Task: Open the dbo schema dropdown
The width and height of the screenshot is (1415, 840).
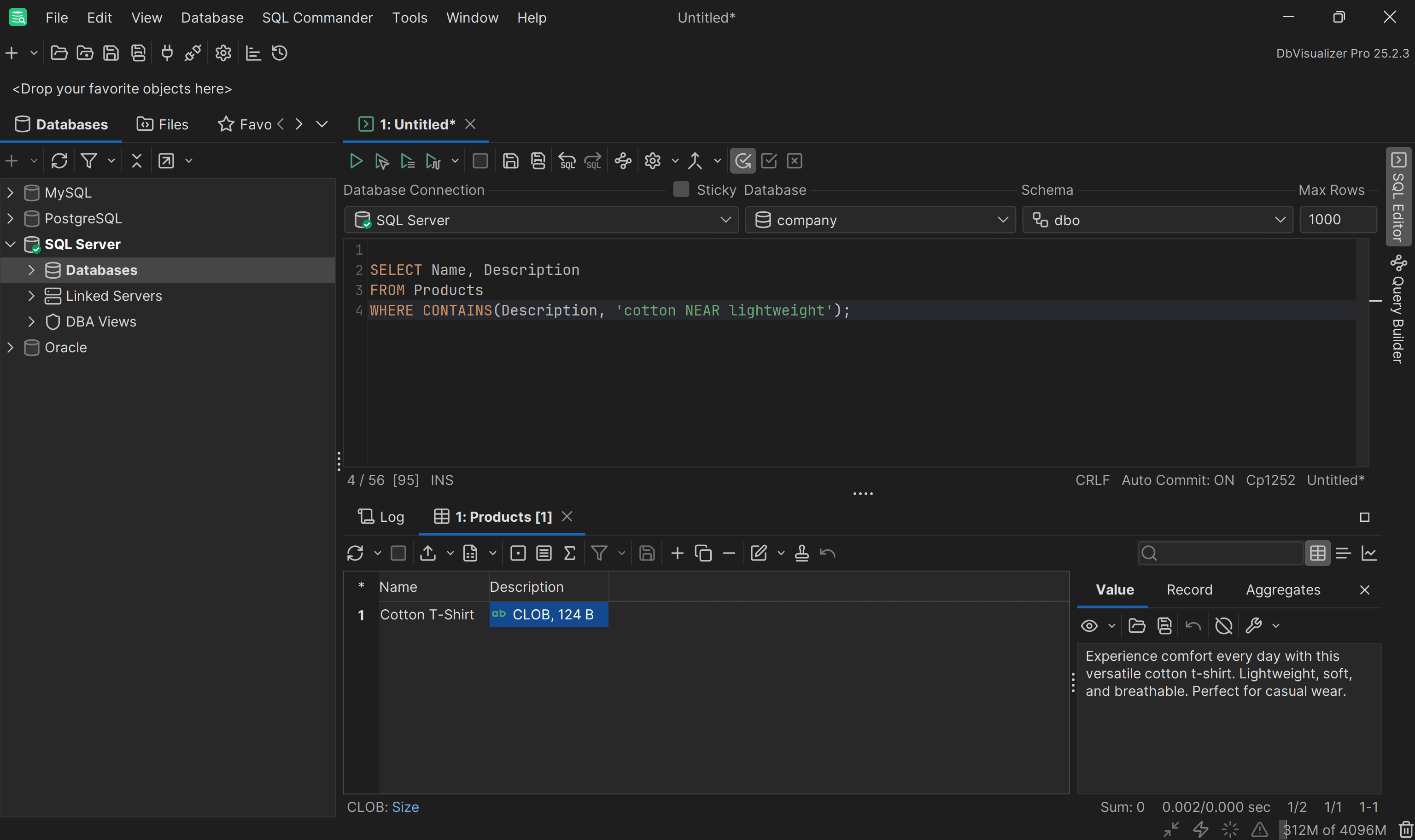Action: [1158, 220]
